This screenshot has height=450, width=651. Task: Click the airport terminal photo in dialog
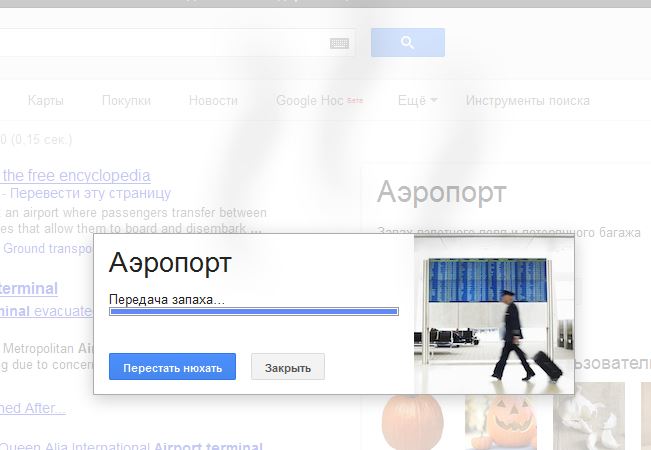click(x=494, y=314)
